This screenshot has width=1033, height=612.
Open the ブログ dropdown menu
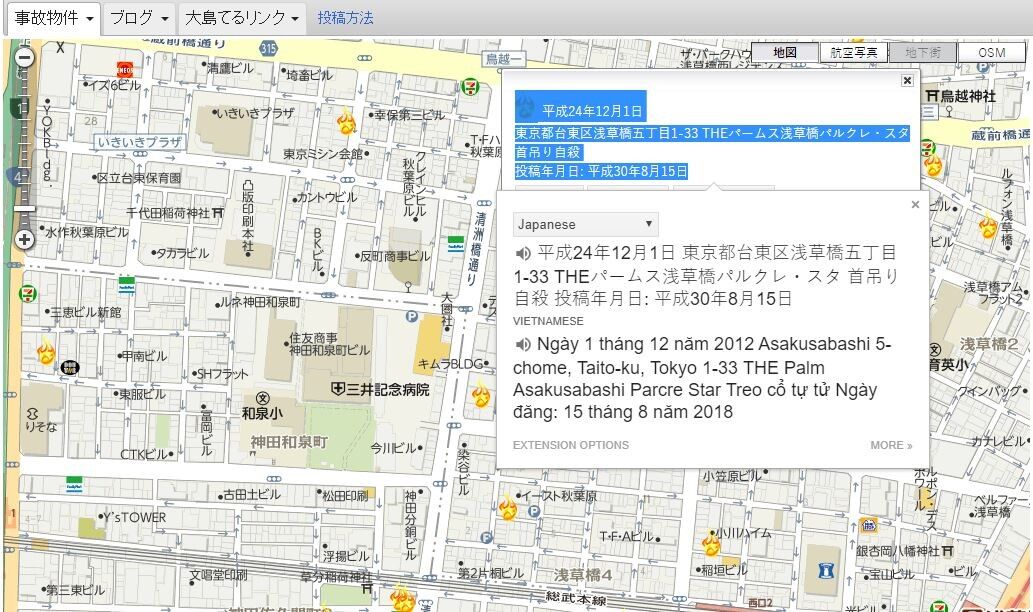[x=139, y=18]
